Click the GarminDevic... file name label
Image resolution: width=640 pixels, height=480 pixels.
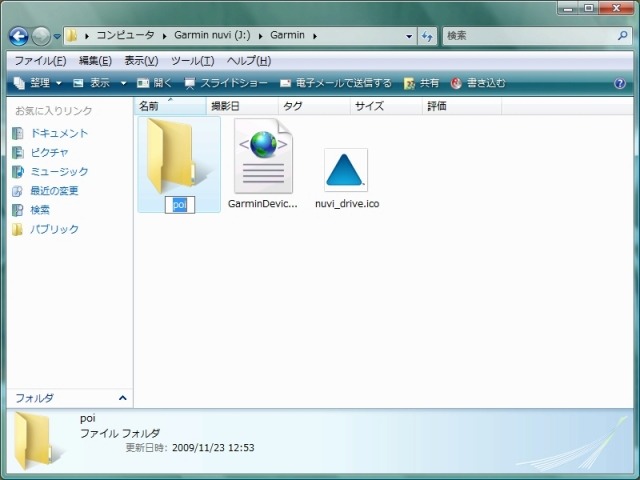click(x=262, y=204)
